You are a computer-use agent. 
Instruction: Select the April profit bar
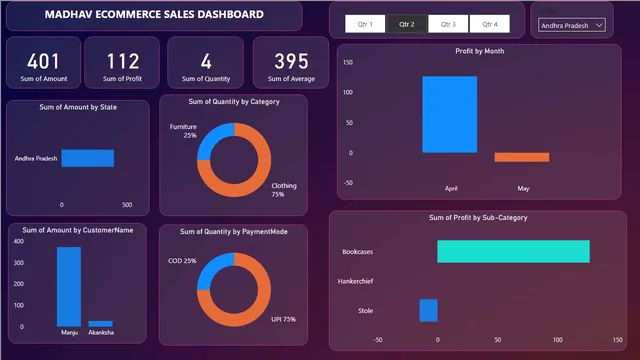coord(450,114)
